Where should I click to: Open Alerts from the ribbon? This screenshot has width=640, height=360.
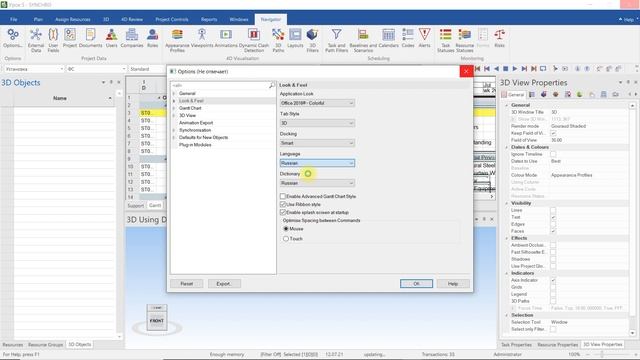click(x=424, y=38)
